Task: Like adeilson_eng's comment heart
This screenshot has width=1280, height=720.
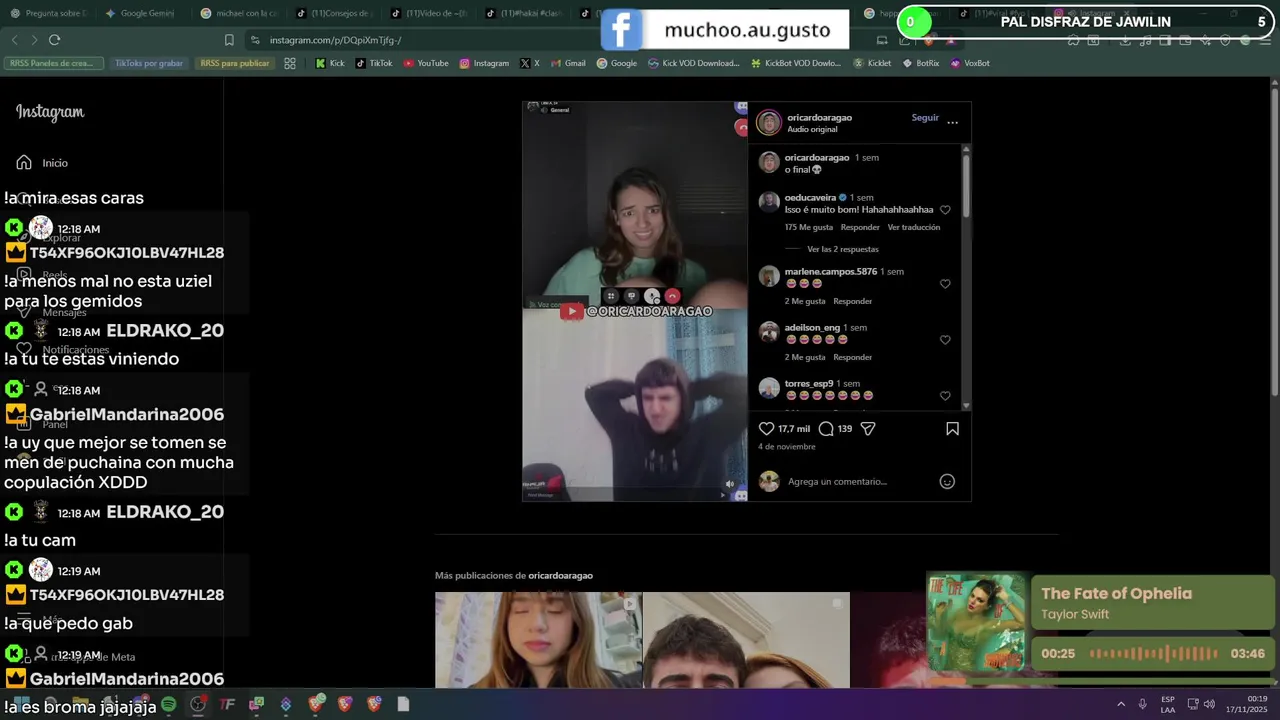Action: (945, 340)
